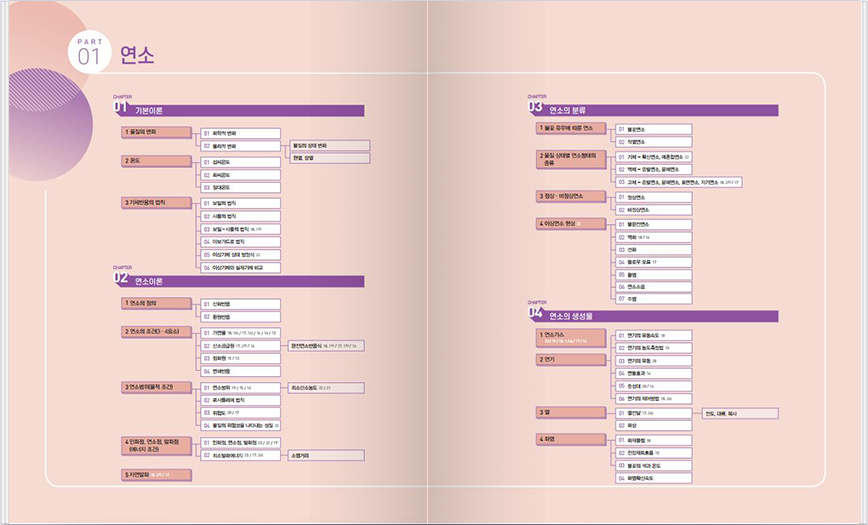868x525 pixels.
Task: Select the 5 자연발화 section box
Action: coord(155,474)
